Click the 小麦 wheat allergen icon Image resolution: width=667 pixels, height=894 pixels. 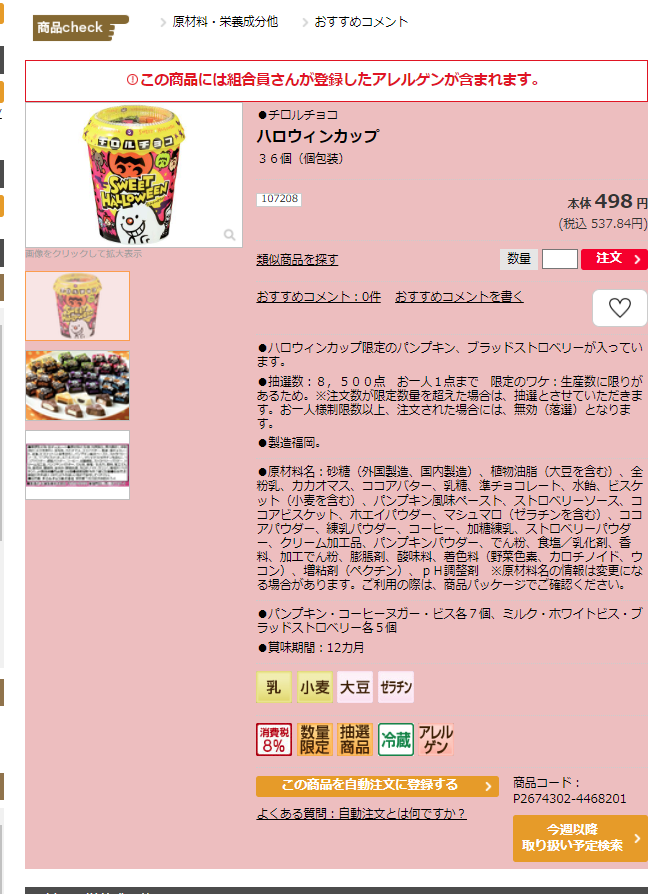pyautogui.click(x=315, y=687)
